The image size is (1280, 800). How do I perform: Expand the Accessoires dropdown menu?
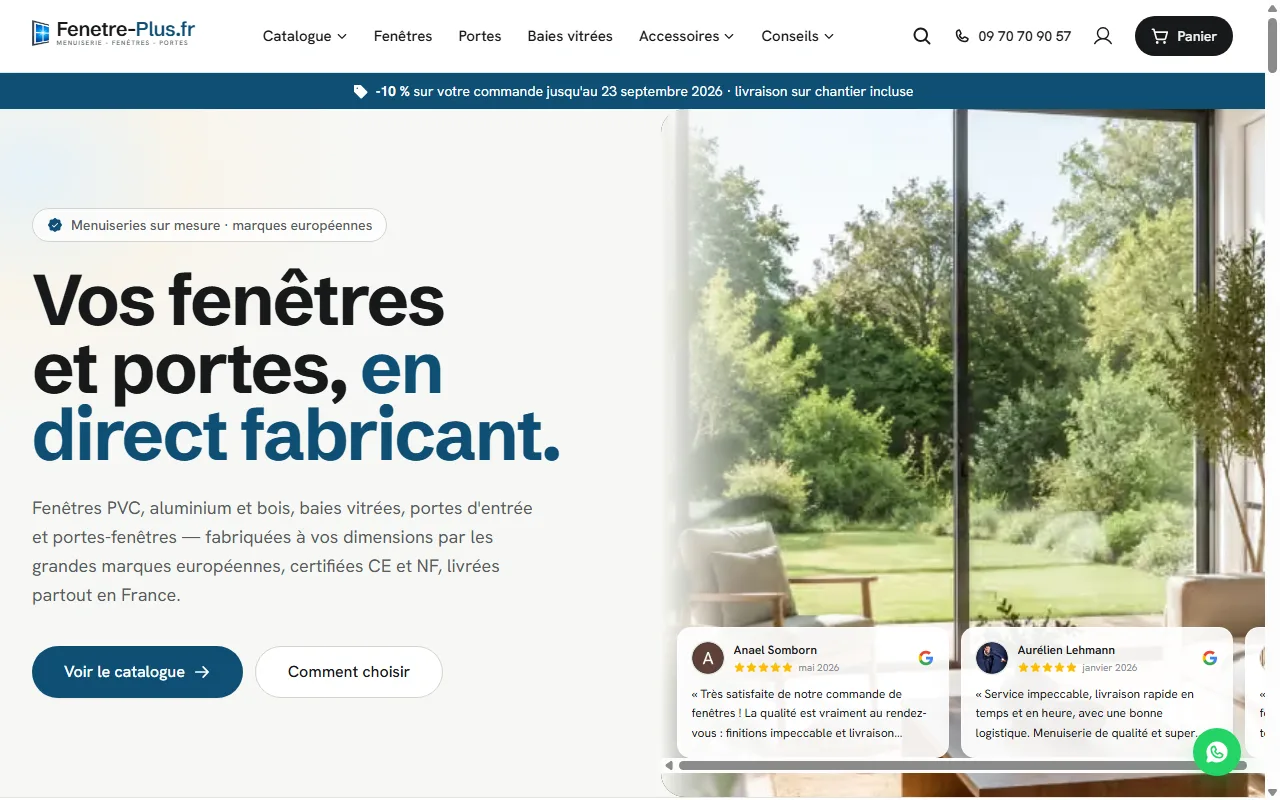687,36
